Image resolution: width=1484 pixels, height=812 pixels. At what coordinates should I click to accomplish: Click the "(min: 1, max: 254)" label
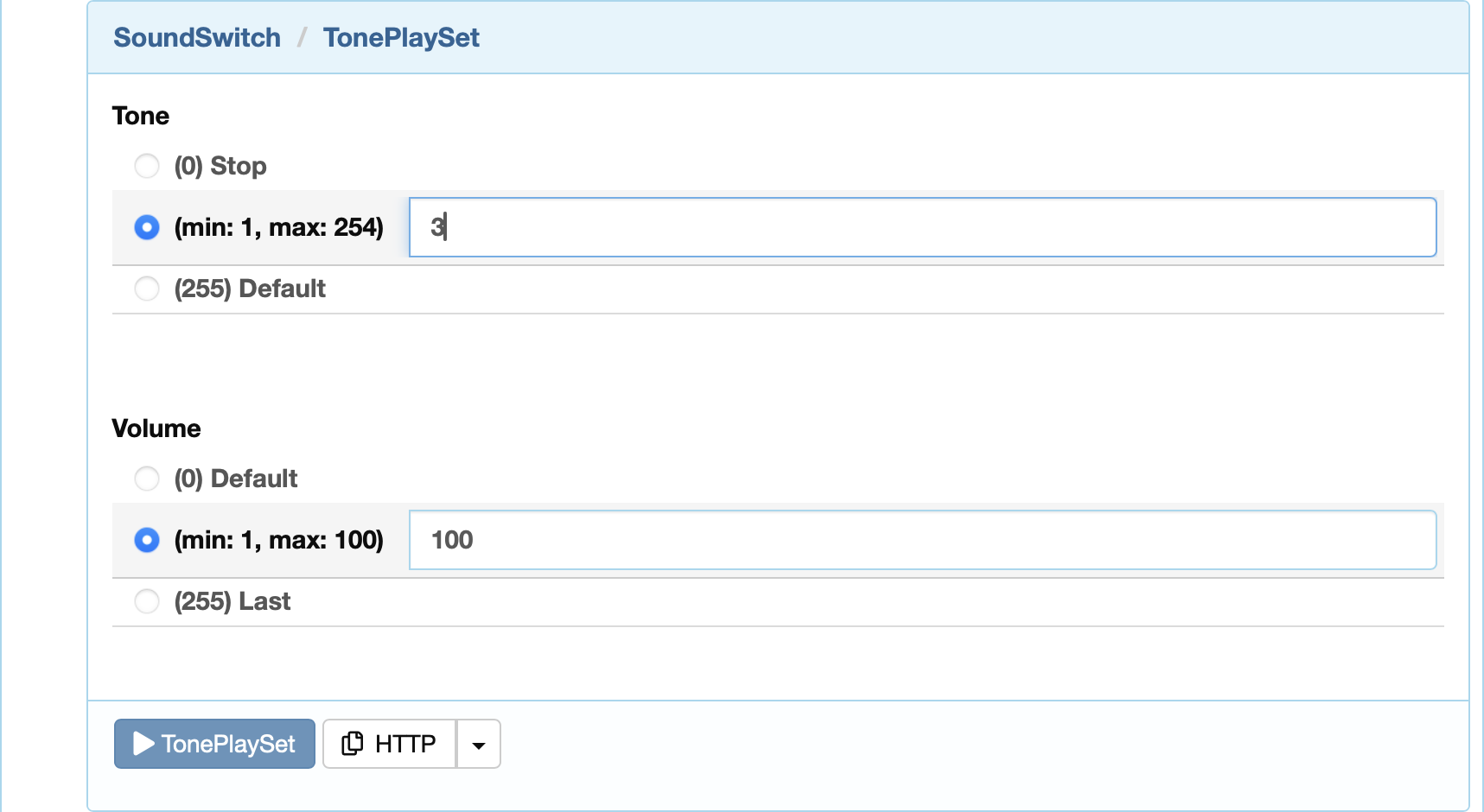click(278, 227)
